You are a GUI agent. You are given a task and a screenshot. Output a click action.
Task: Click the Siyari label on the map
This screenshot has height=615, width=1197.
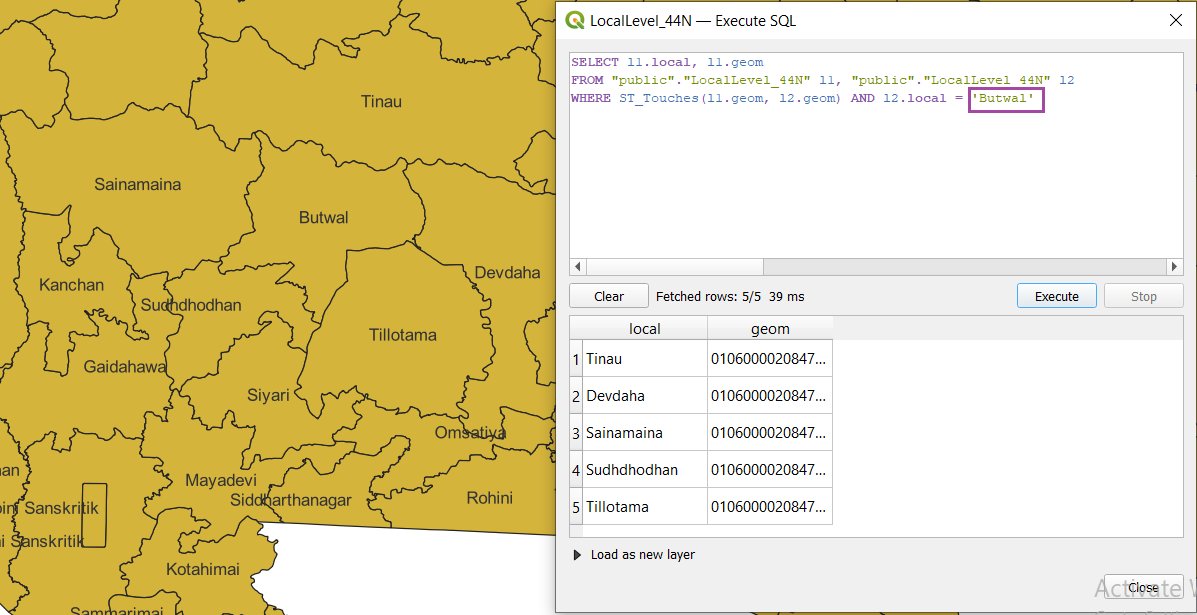coord(269,395)
